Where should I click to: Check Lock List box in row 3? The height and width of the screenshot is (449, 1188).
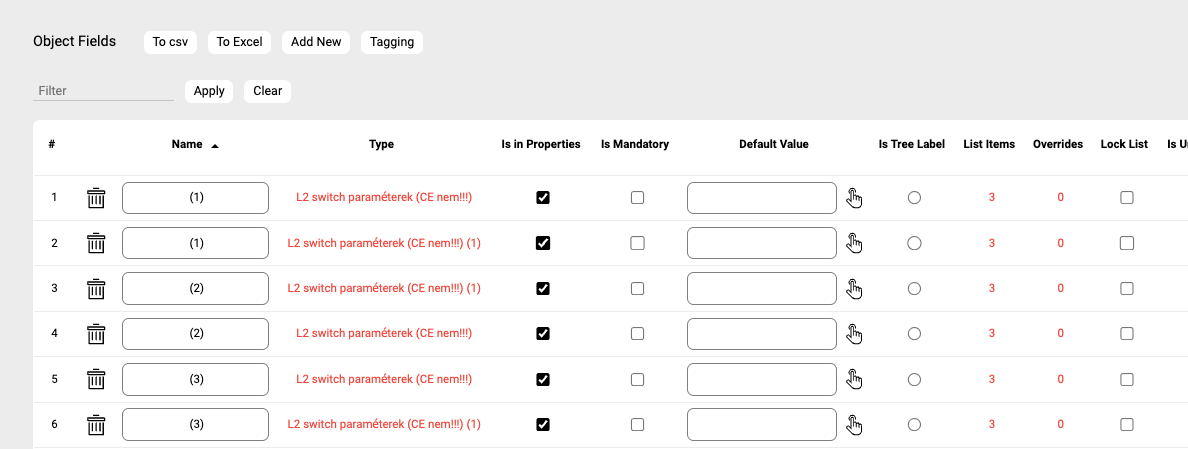coord(1127,288)
